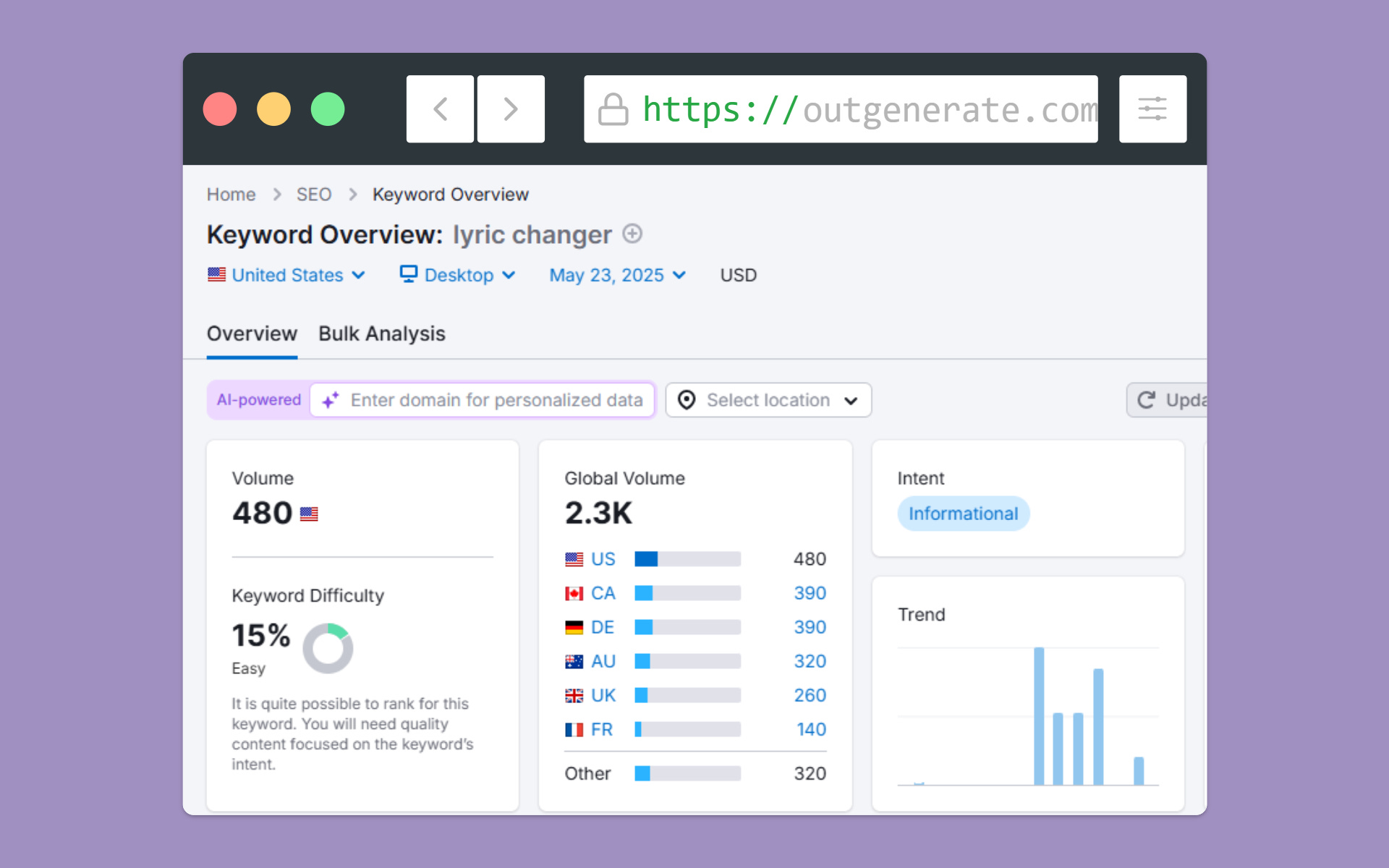Click the AI sparkle icon in domain field
1389x868 pixels.
[331, 400]
